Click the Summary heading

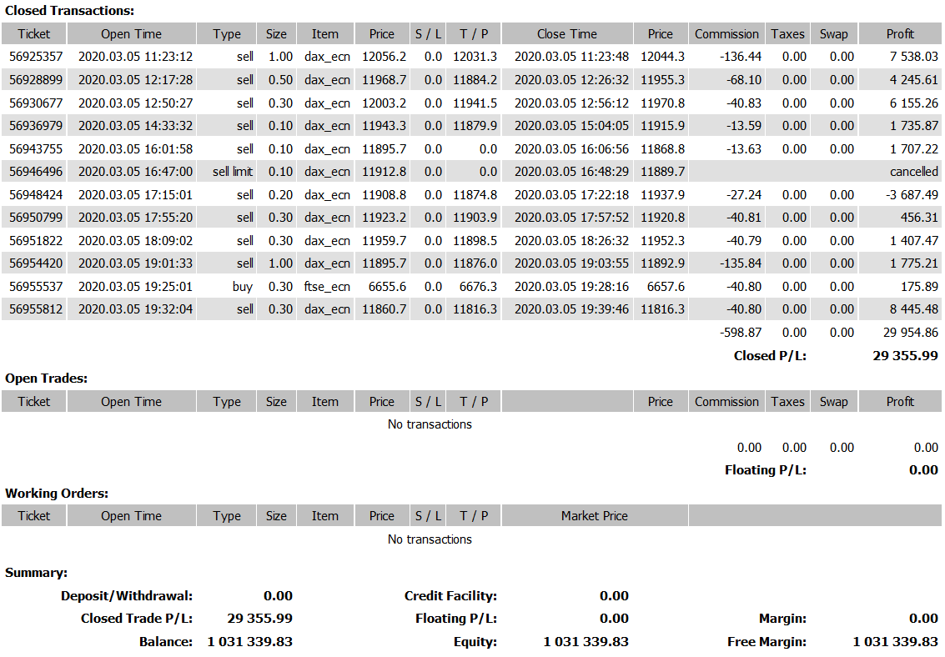pyautogui.click(x=36, y=573)
